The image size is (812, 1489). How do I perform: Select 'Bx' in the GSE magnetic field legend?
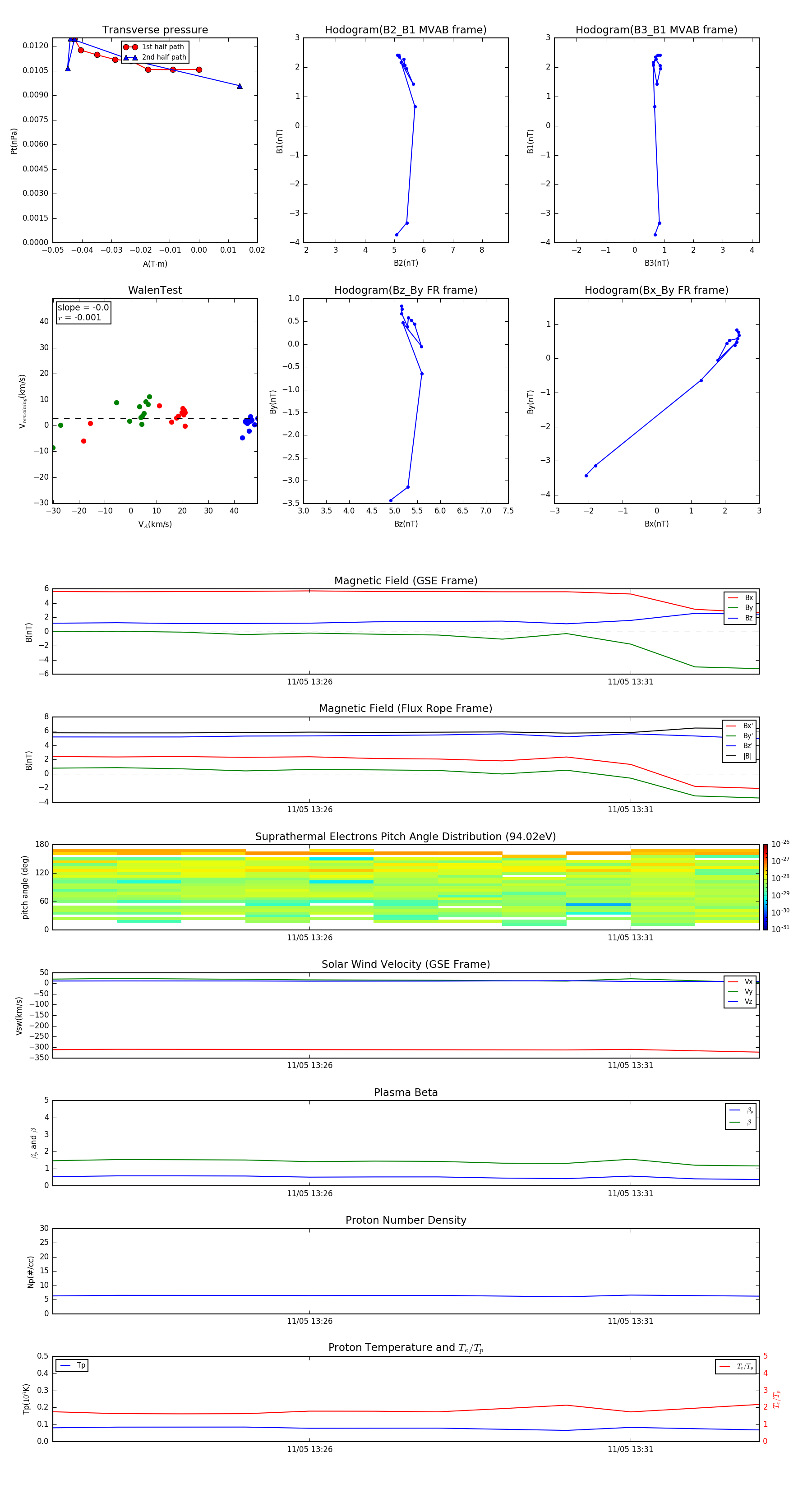(x=740, y=598)
